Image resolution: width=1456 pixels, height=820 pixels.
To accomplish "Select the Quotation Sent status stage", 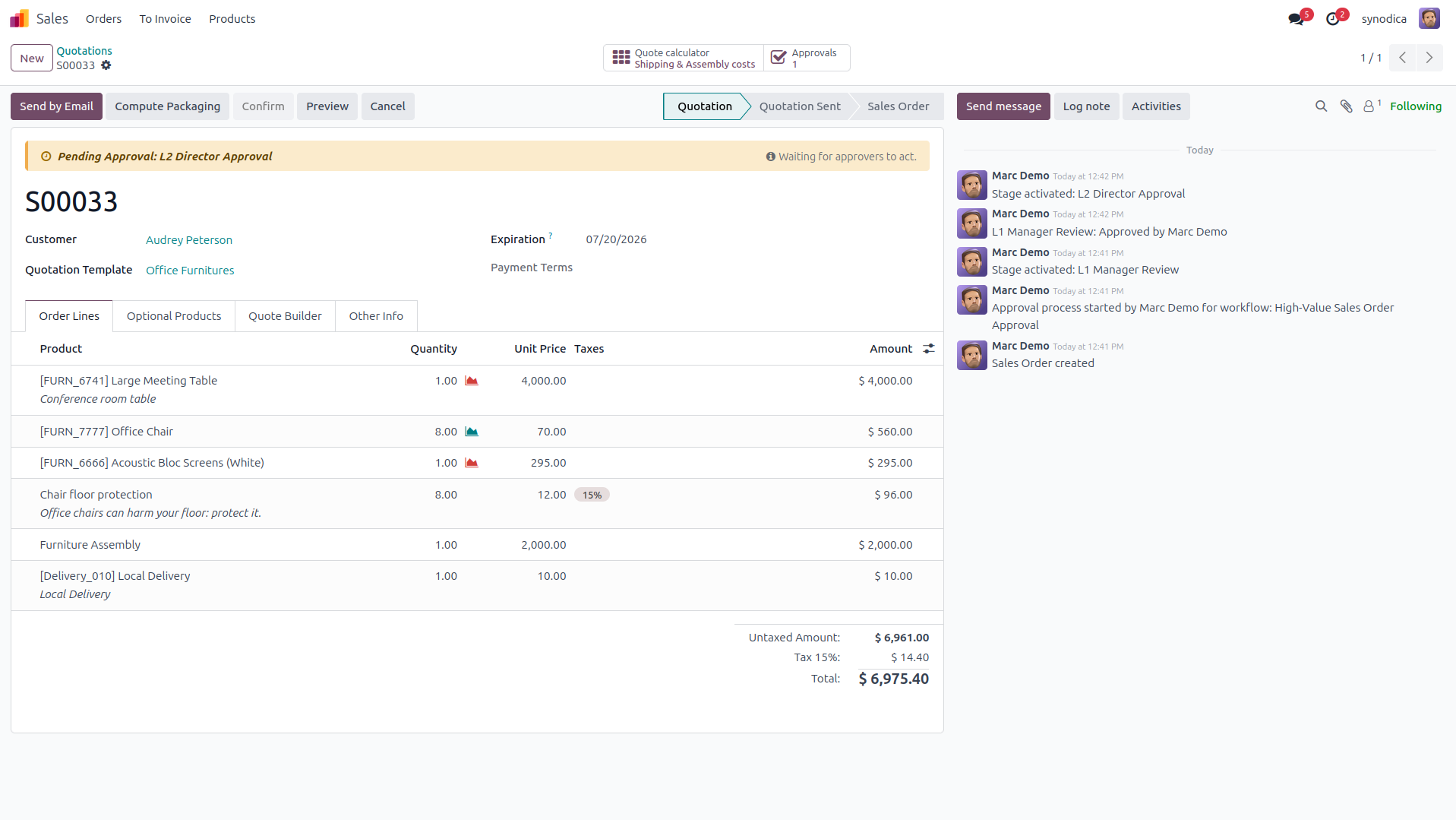I will 800,106.
